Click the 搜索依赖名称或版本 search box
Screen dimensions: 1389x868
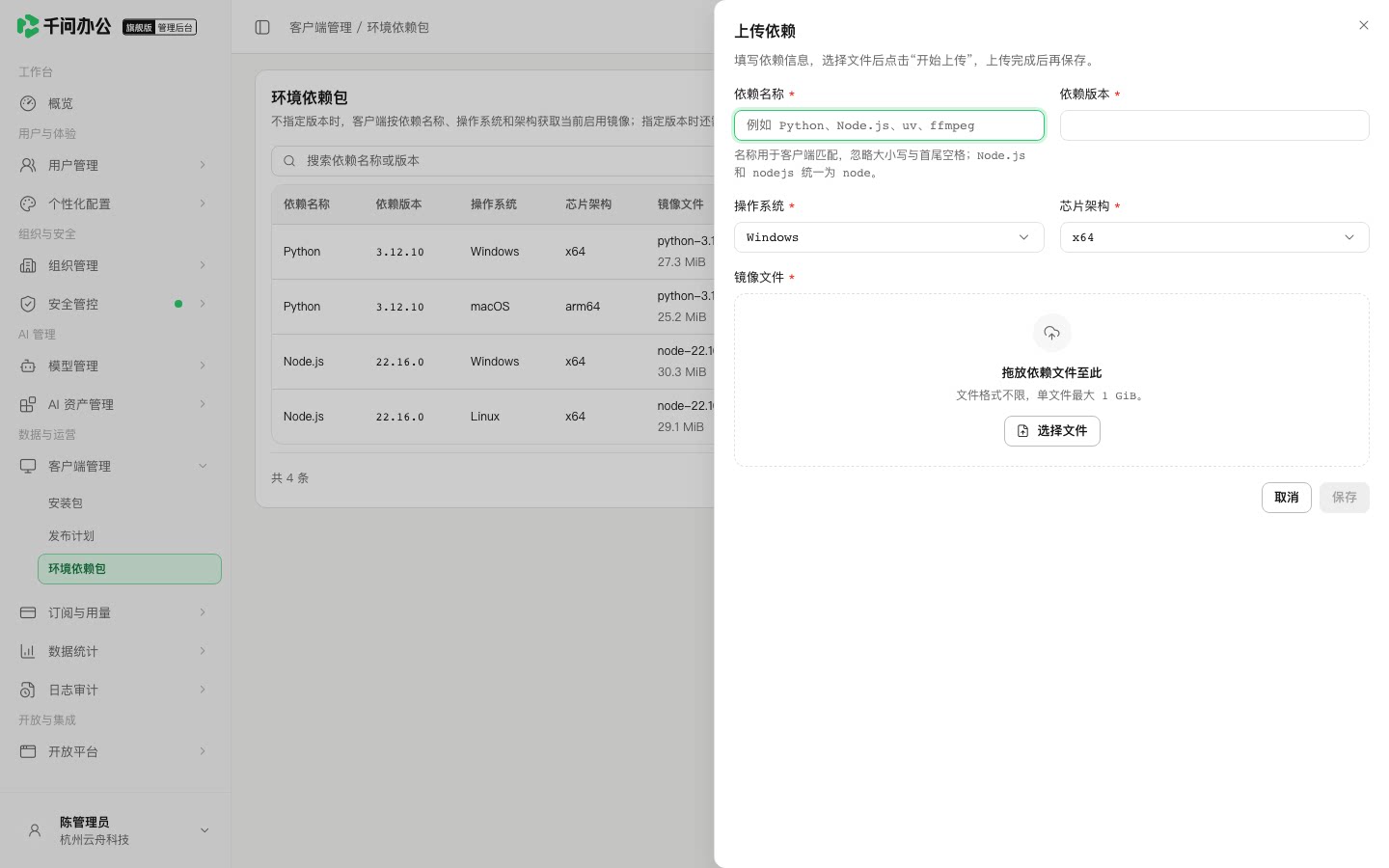tap(493, 161)
